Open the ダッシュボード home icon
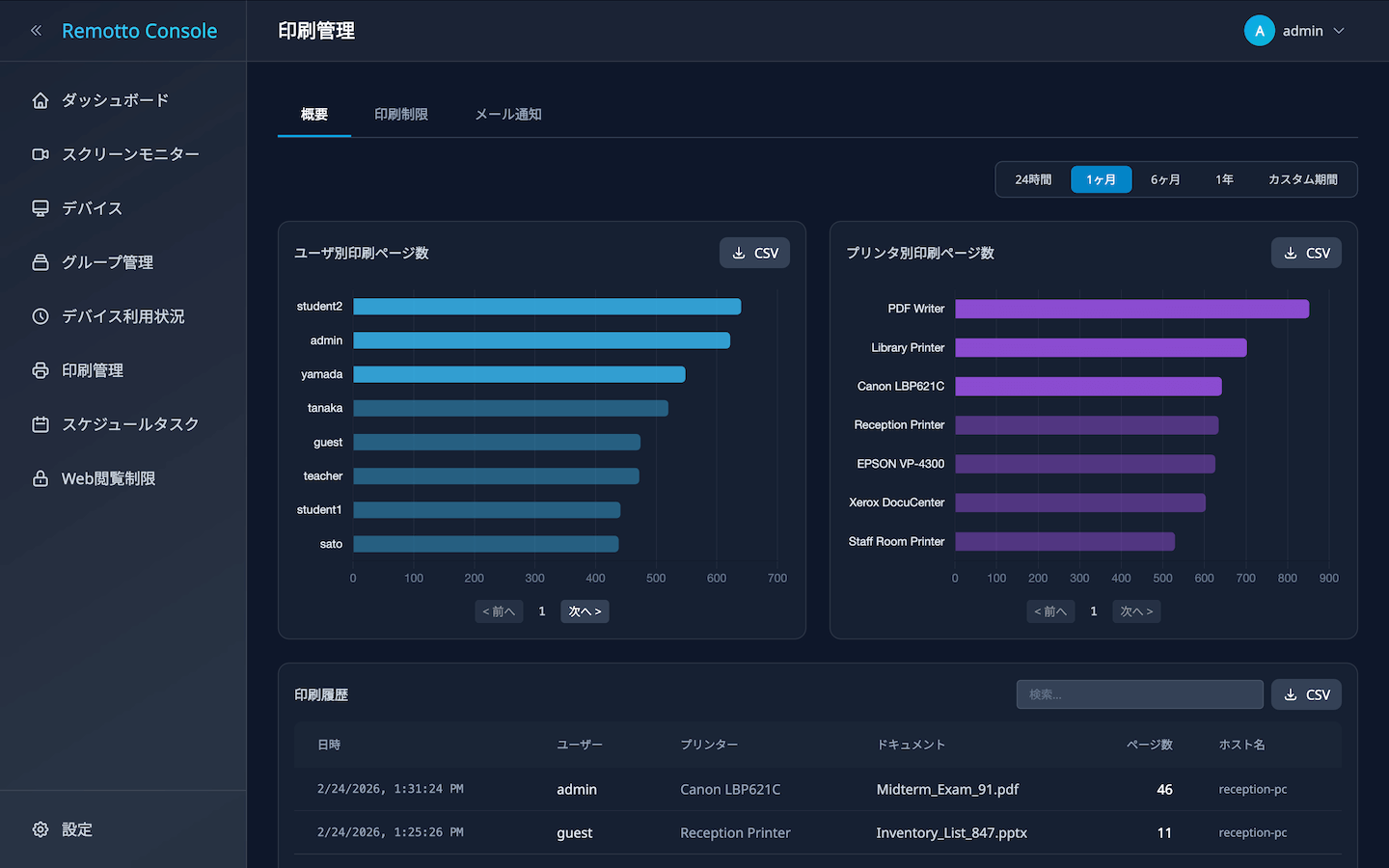1389x868 pixels. click(41, 100)
